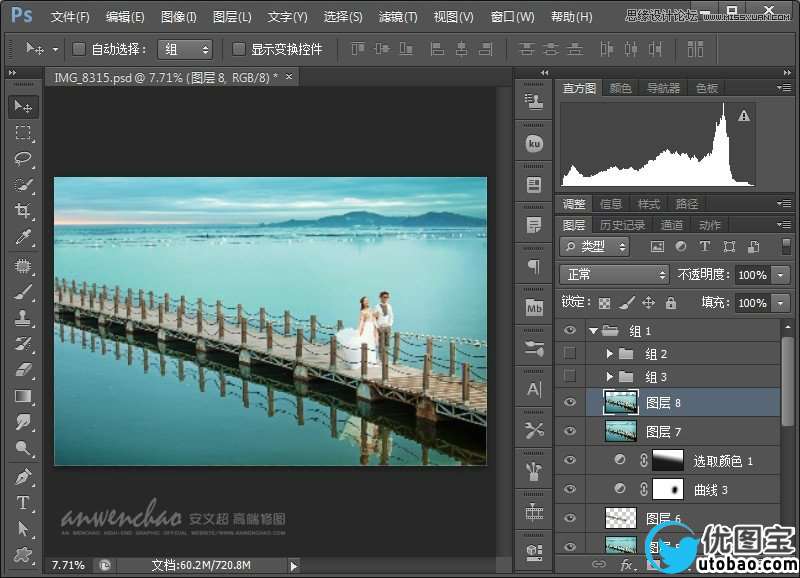Select the Horizontal Type tool

pos(23,503)
